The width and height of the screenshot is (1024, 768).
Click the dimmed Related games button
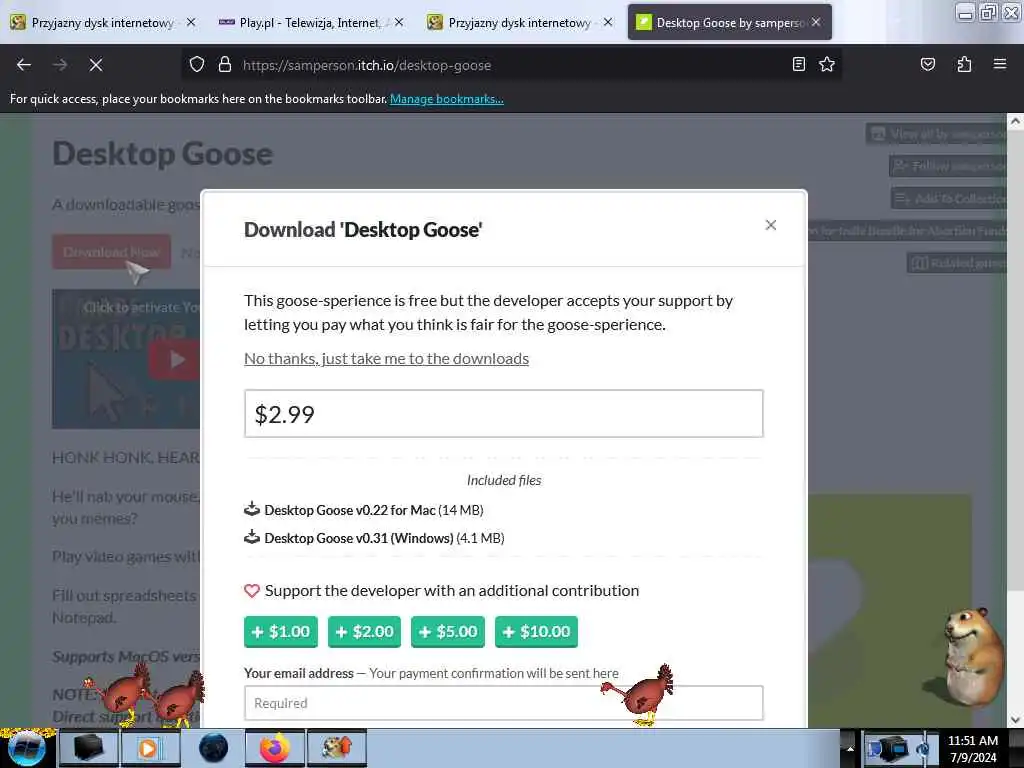tap(957, 263)
